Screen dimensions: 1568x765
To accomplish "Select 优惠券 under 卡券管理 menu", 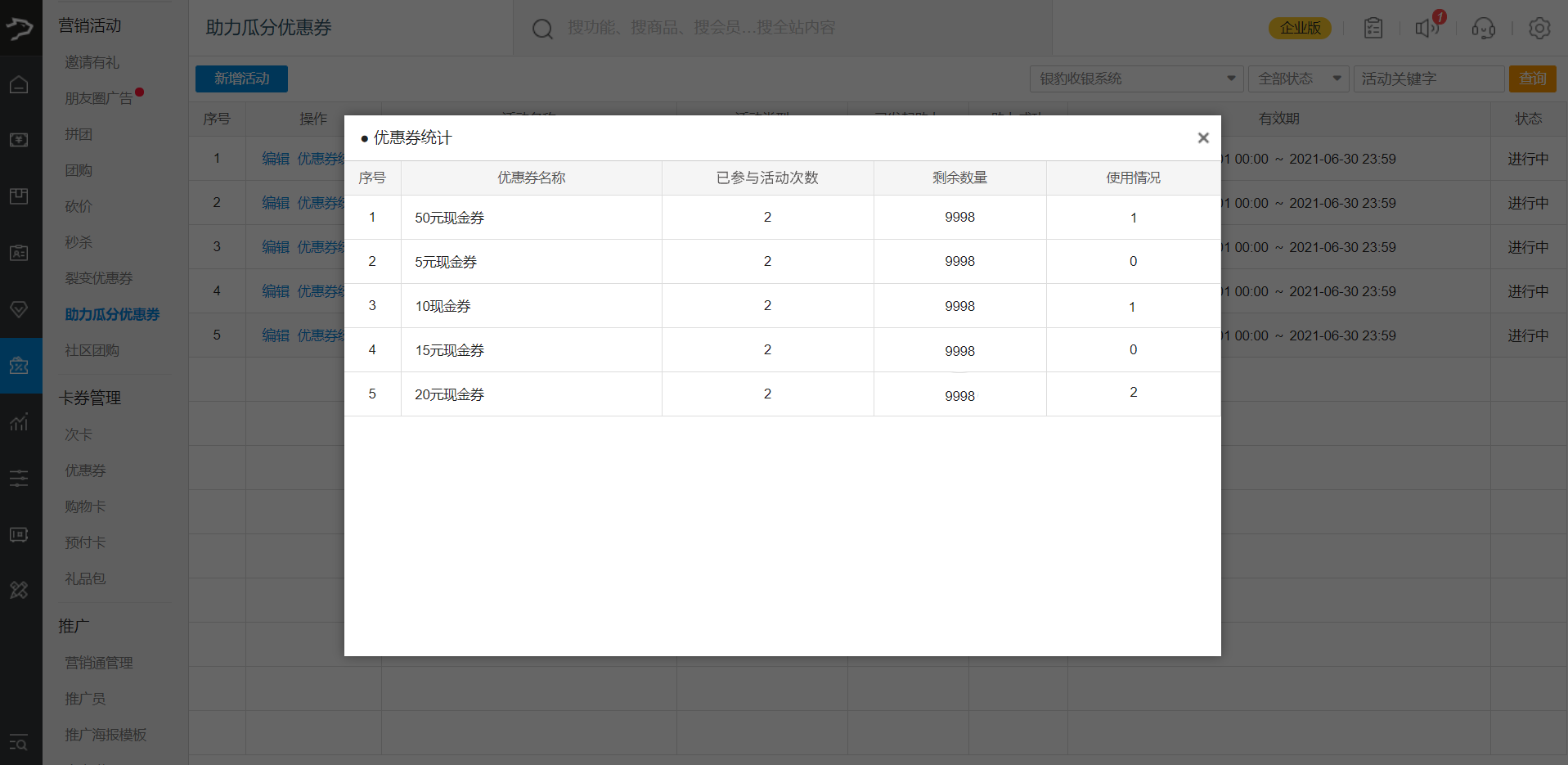I will (84, 470).
